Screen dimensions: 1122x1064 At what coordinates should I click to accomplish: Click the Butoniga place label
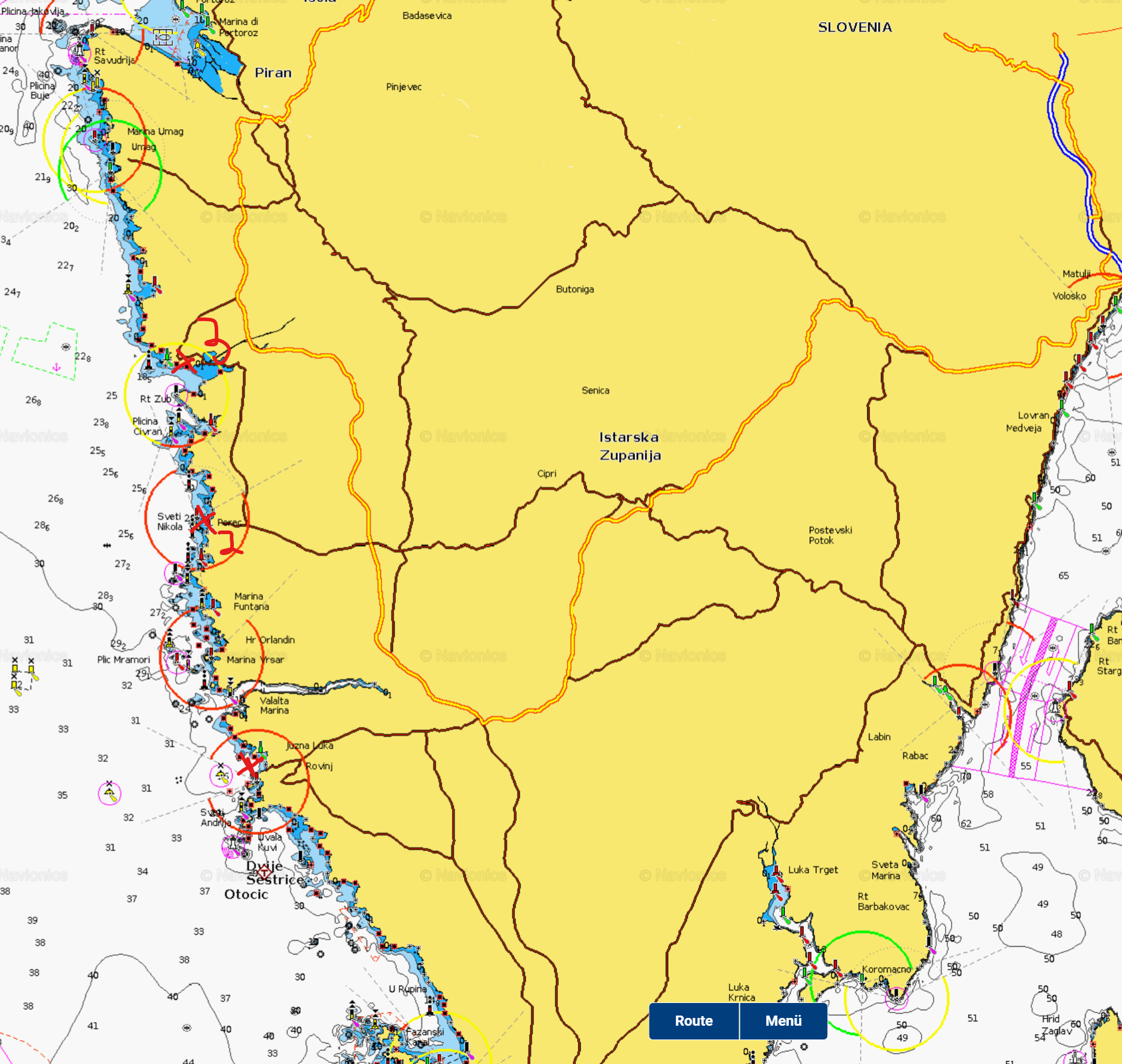coord(574,289)
